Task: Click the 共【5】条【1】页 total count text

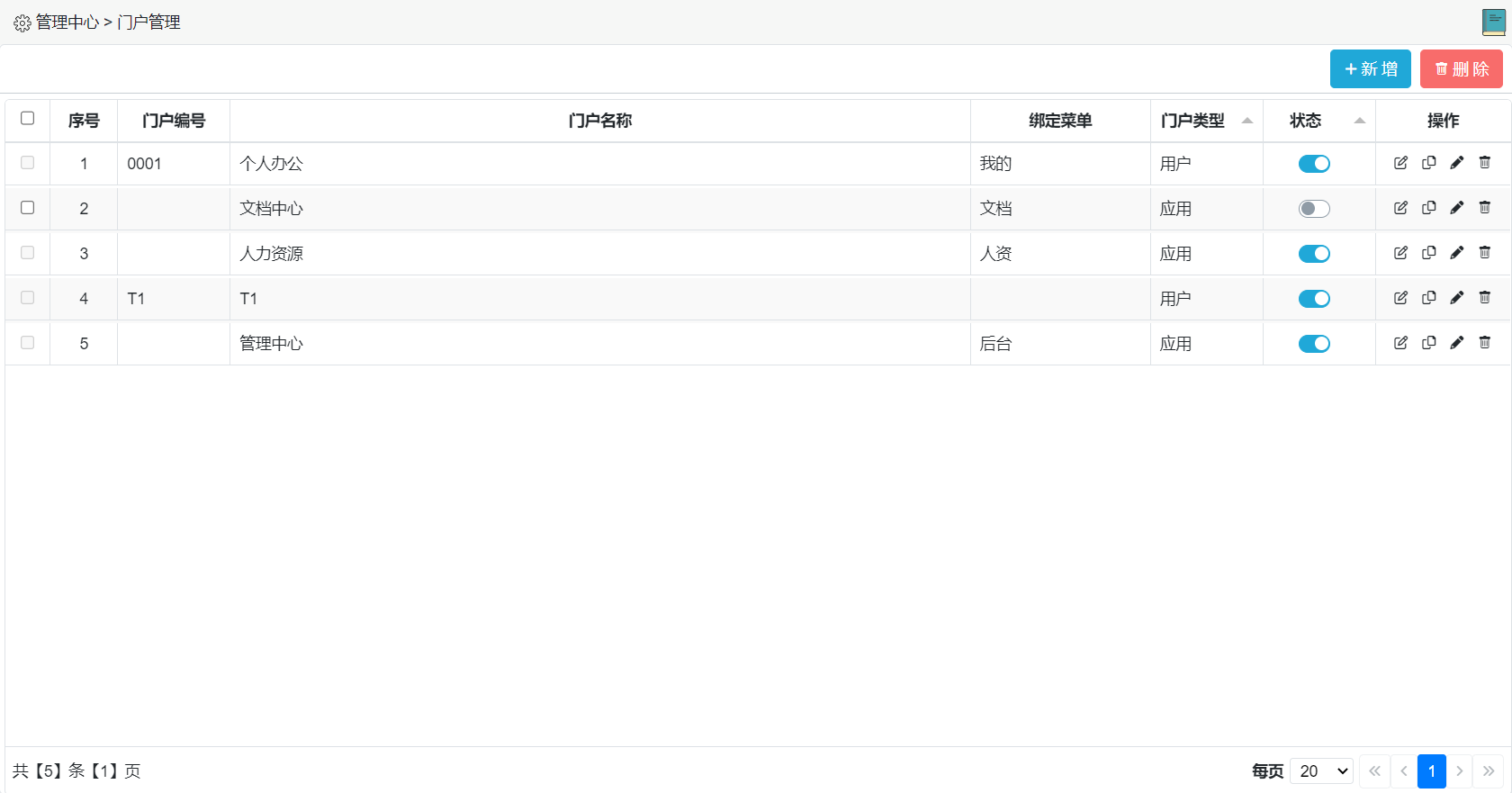Action: [x=76, y=771]
